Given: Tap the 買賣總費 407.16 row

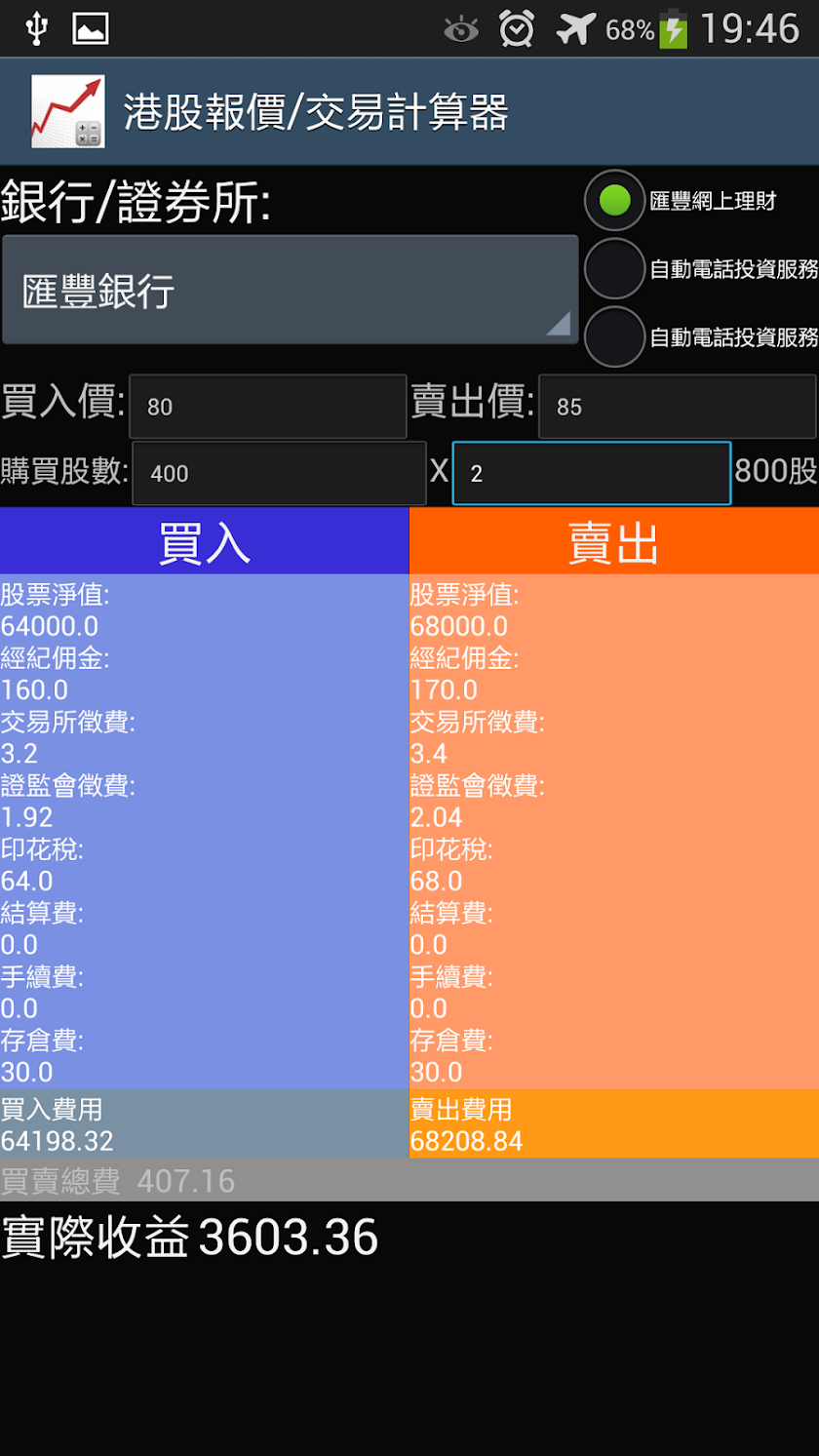Looking at the screenshot, I should click(x=409, y=1181).
